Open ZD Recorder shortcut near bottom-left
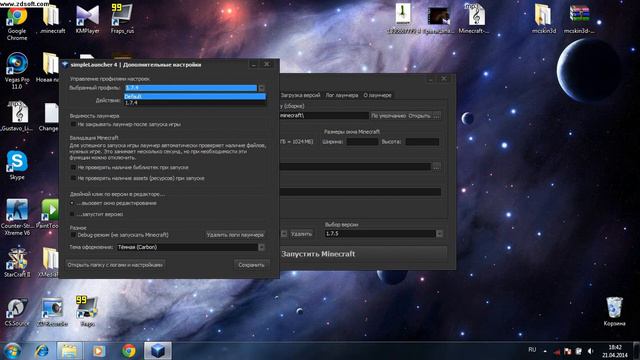The image size is (640, 360). point(52,312)
